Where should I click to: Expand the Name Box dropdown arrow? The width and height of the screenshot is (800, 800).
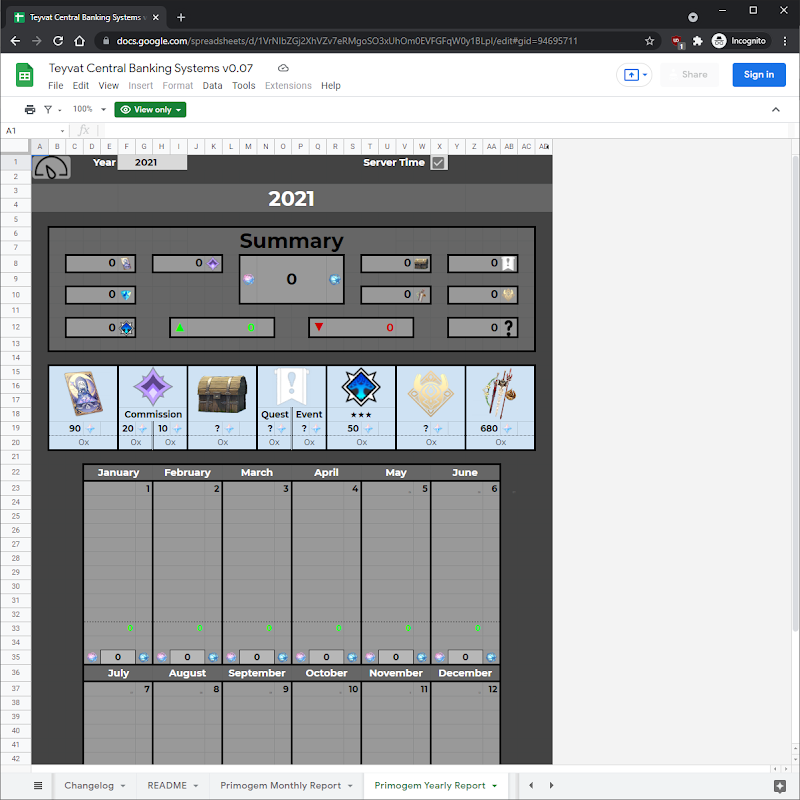click(62, 131)
